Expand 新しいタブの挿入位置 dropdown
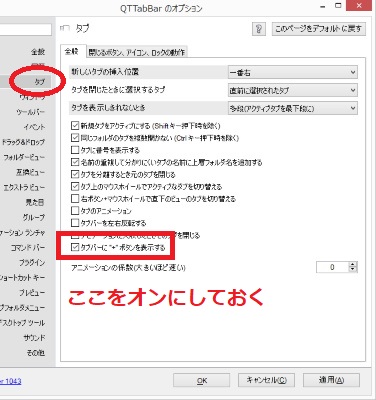The width and height of the screenshot is (376, 400). pos(293,72)
